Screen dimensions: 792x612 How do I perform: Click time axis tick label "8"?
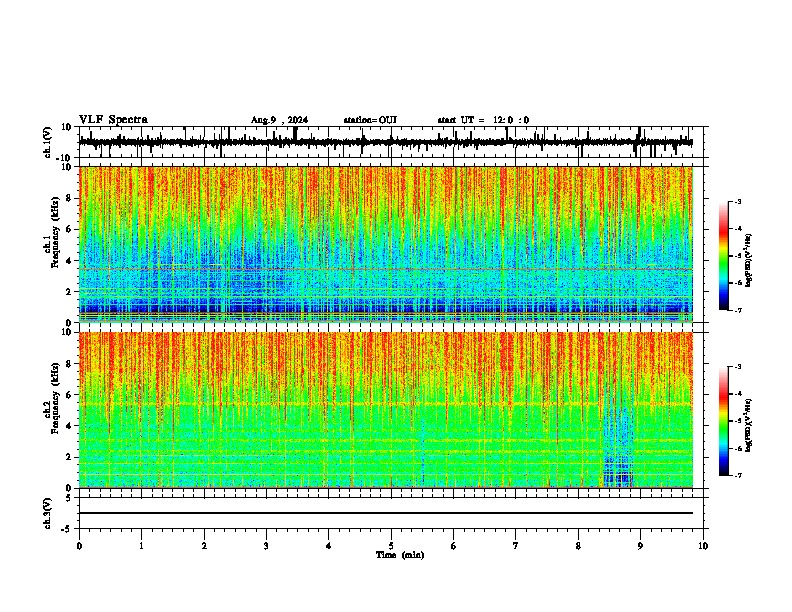point(578,546)
